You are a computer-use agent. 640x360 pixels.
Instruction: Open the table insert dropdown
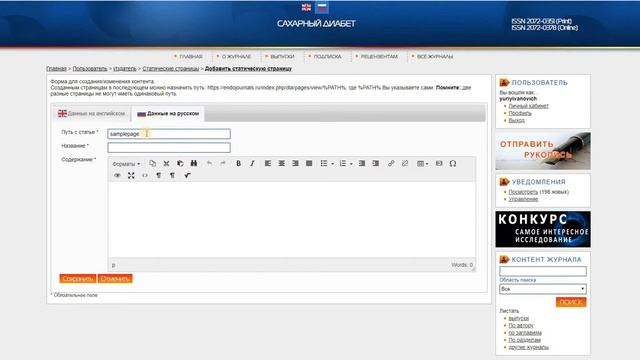point(422,163)
